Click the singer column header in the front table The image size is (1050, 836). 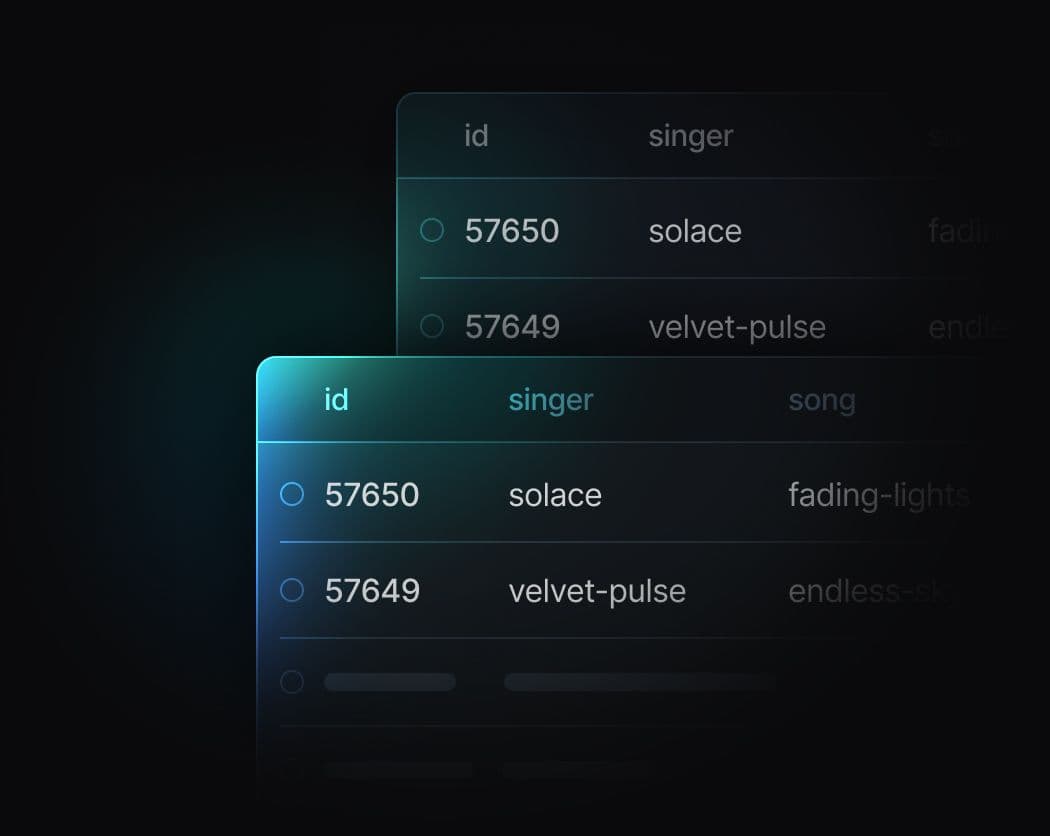pos(551,400)
